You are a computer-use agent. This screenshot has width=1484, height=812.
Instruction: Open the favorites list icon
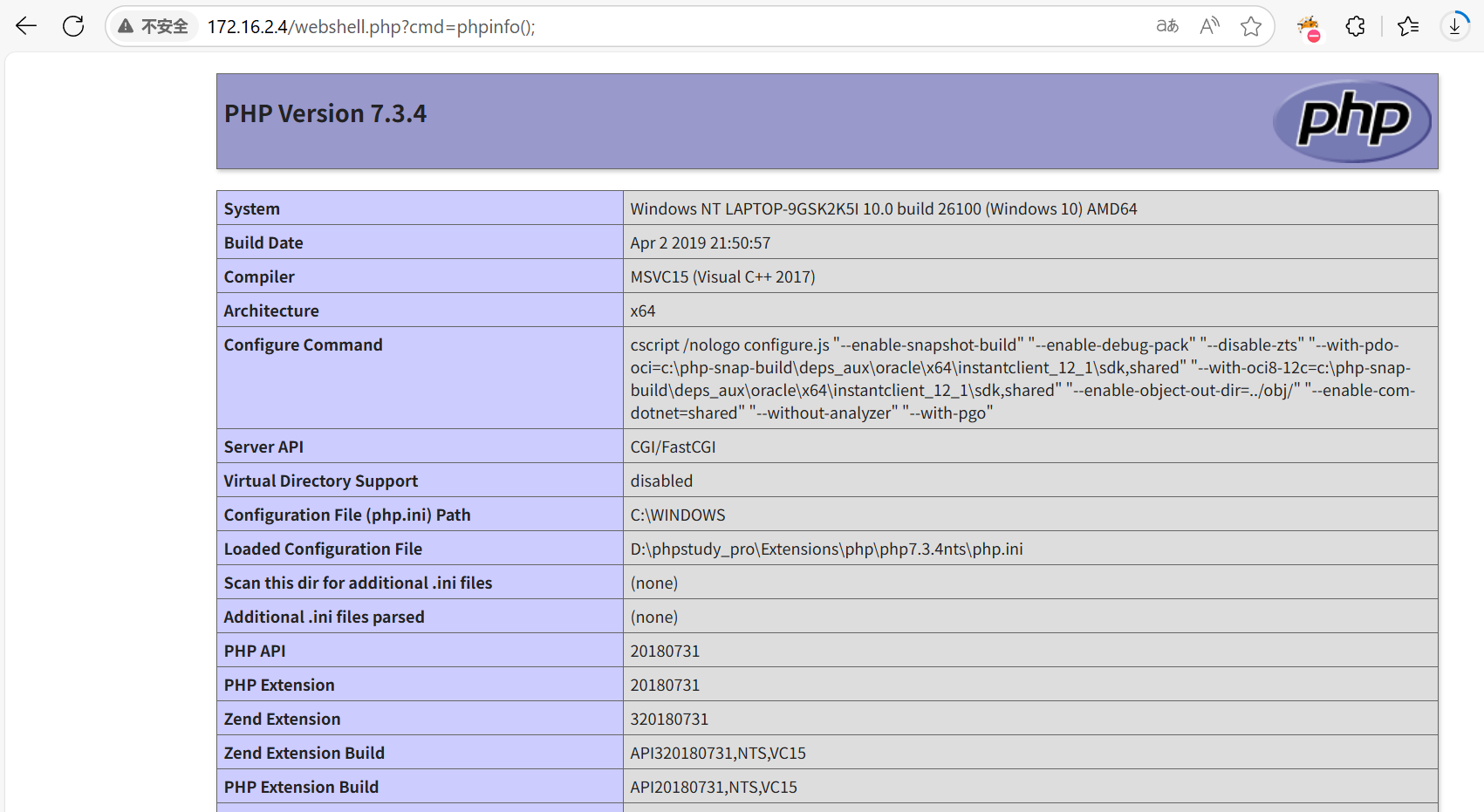[x=1408, y=26]
